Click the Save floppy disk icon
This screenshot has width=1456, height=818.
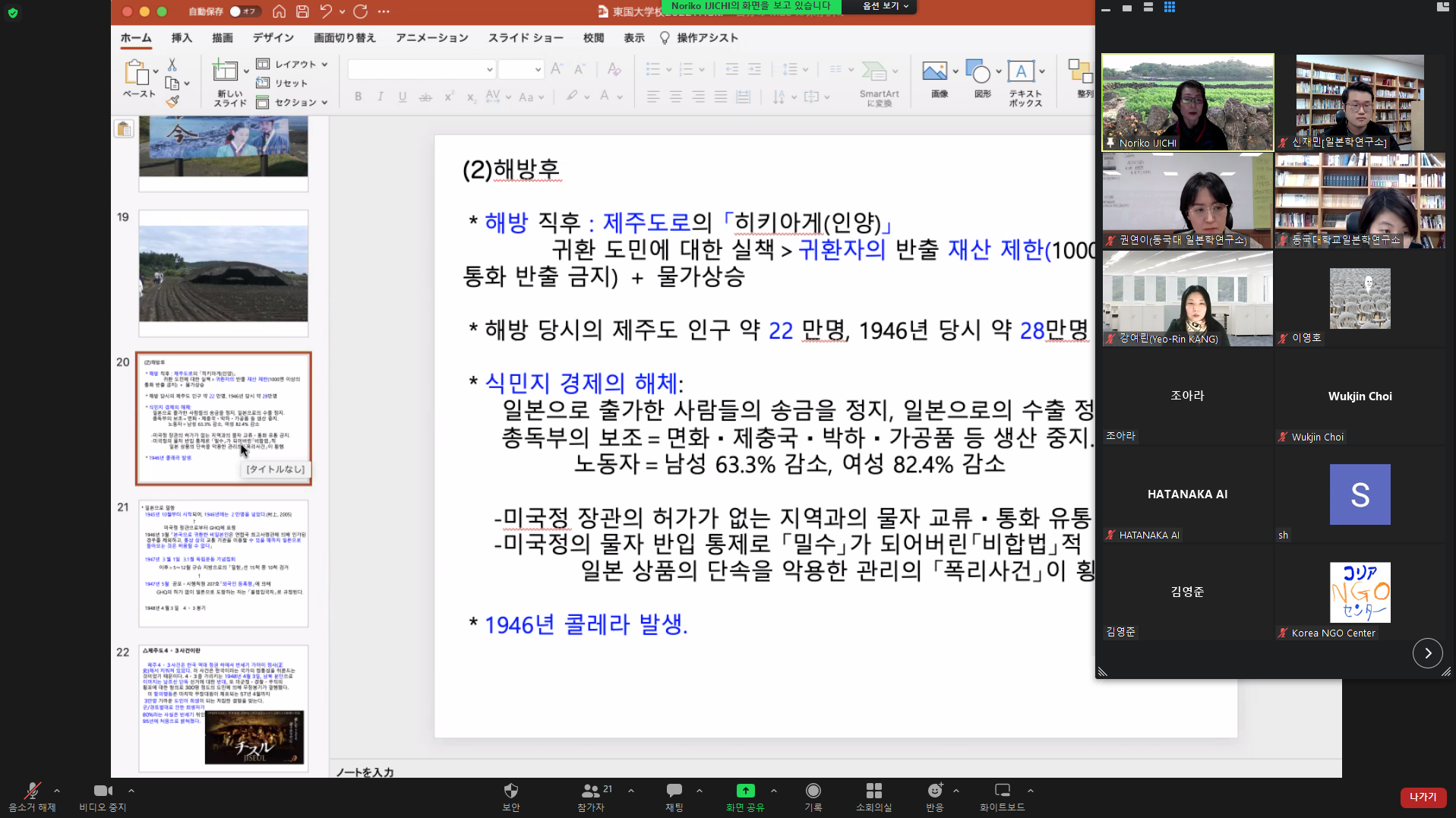pyautogui.click(x=302, y=11)
